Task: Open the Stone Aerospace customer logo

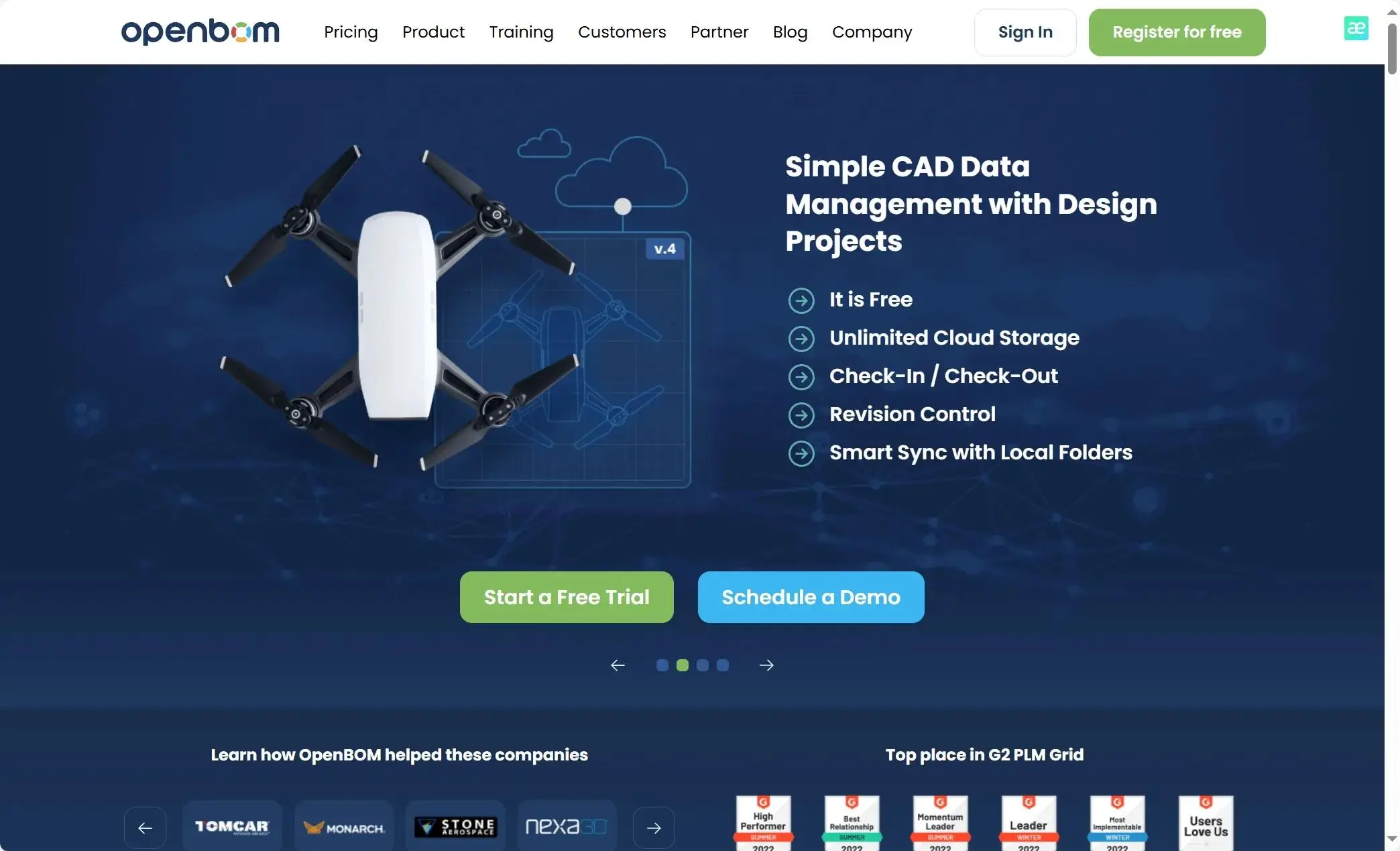Action: tap(455, 826)
